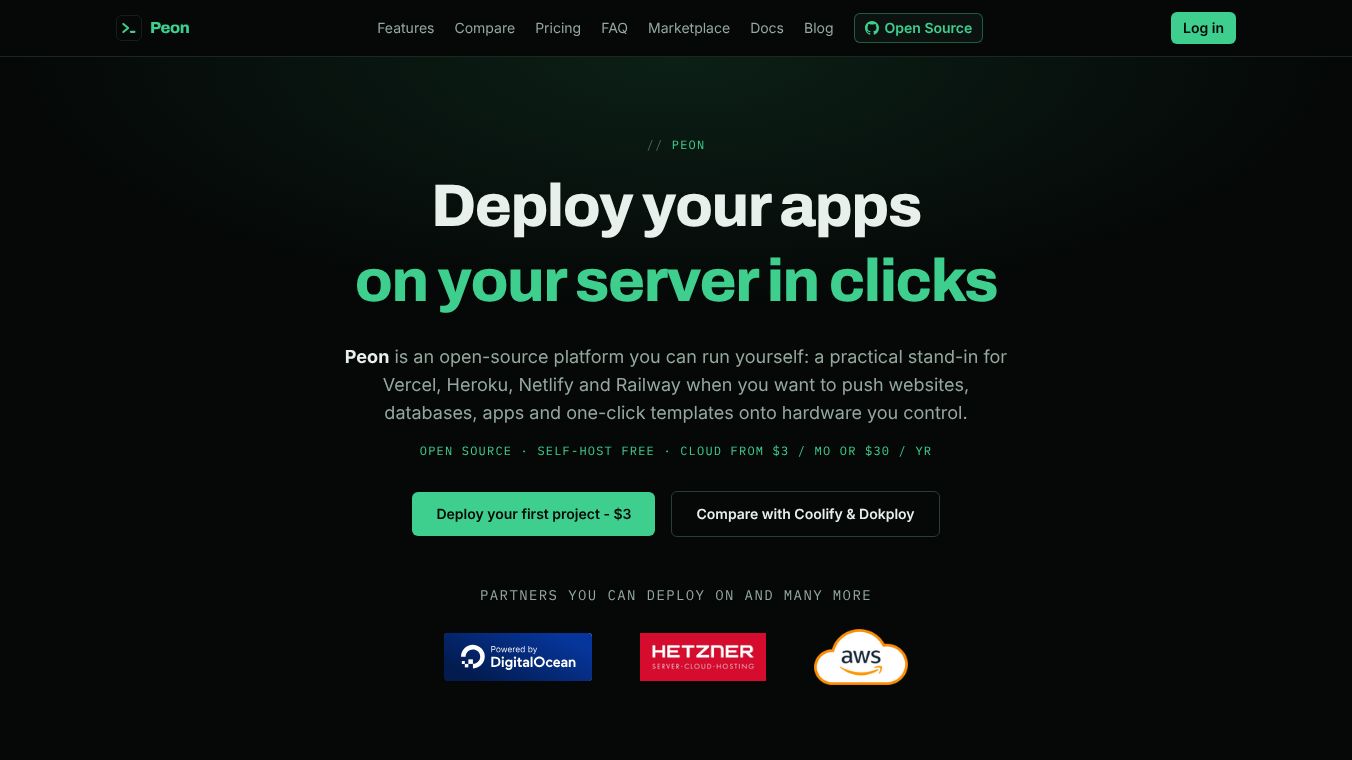Viewport: 1352px width, 760px height.
Task: Click 'on your server in clicks' heading
Action: click(676, 281)
